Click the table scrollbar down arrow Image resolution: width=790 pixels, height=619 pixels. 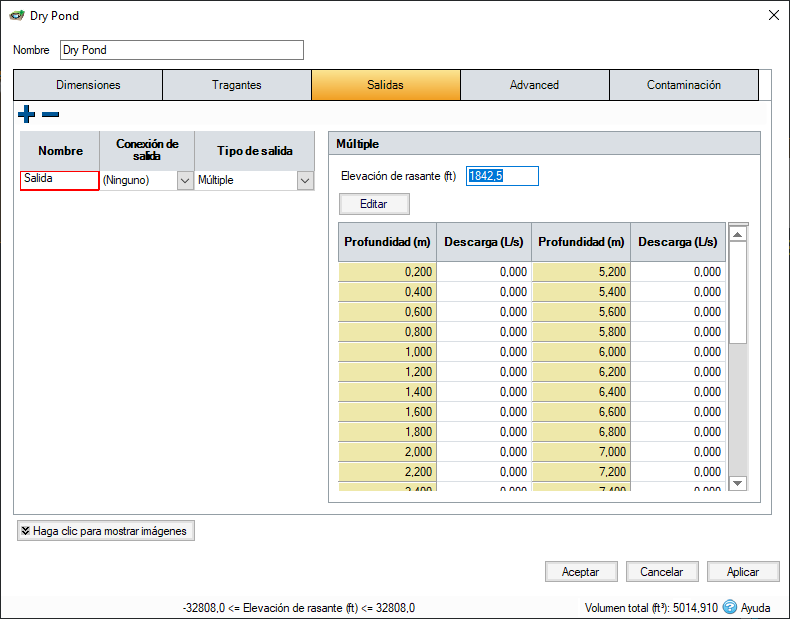click(738, 483)
